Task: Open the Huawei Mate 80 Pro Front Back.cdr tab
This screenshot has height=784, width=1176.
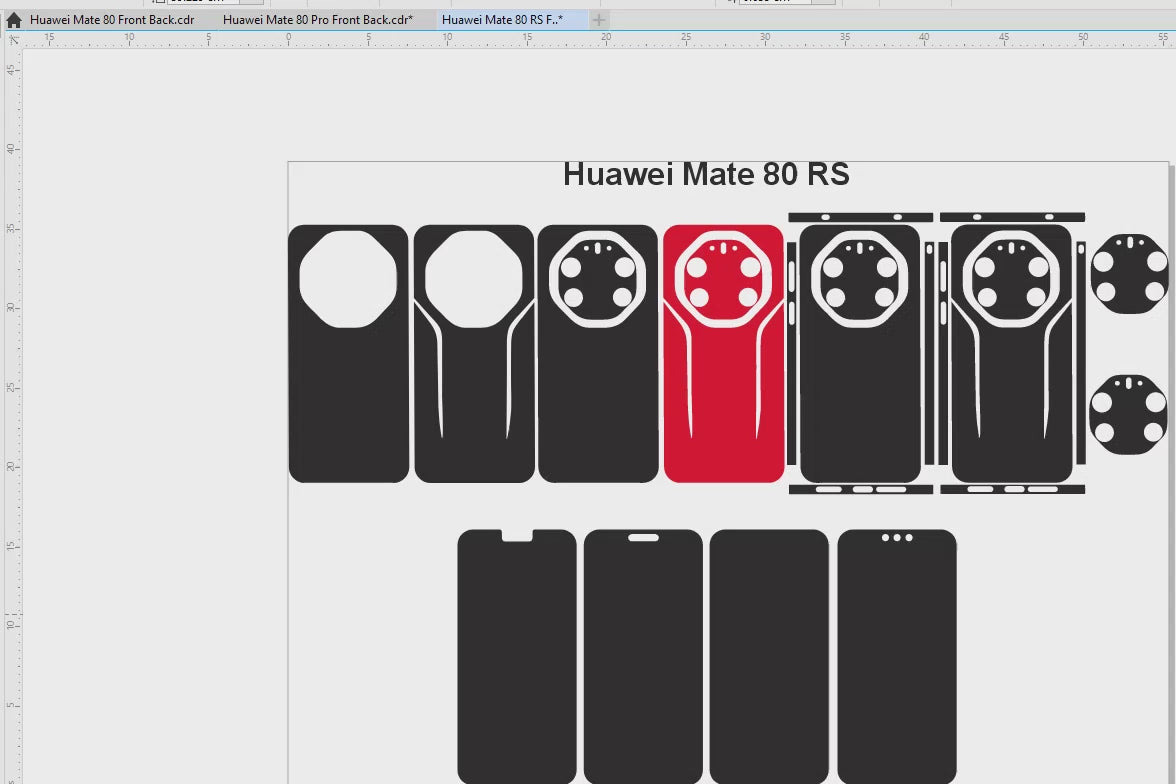Action: [317, 20]
